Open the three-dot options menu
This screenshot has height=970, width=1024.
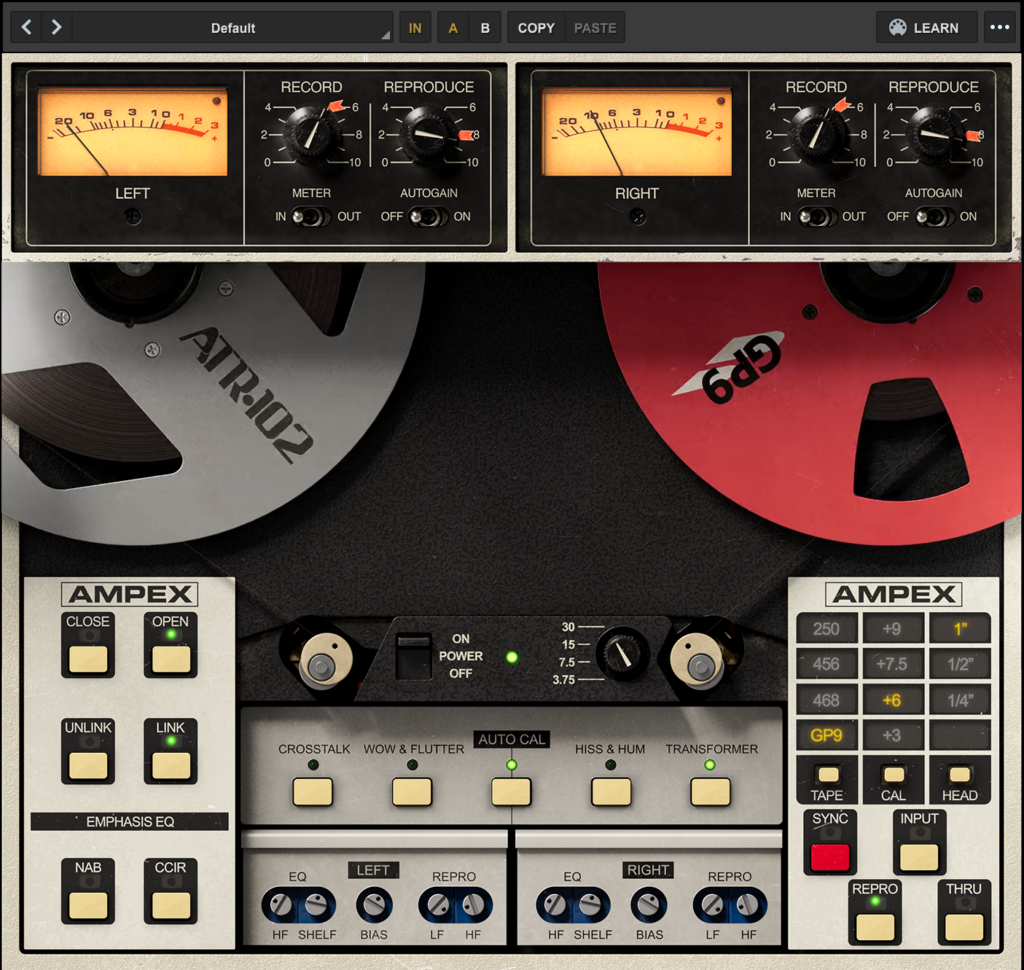[x=999, y=28]
